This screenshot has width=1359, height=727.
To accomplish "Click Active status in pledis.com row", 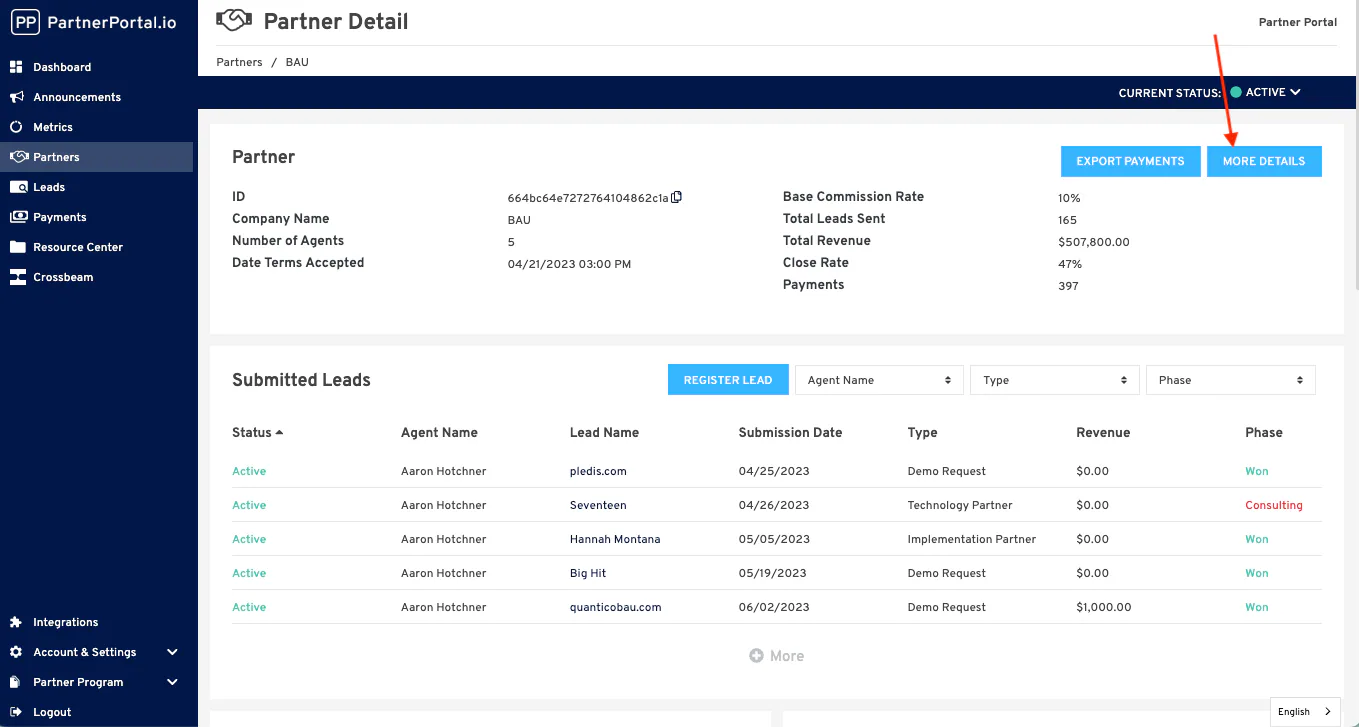I will tap(249, 471).
